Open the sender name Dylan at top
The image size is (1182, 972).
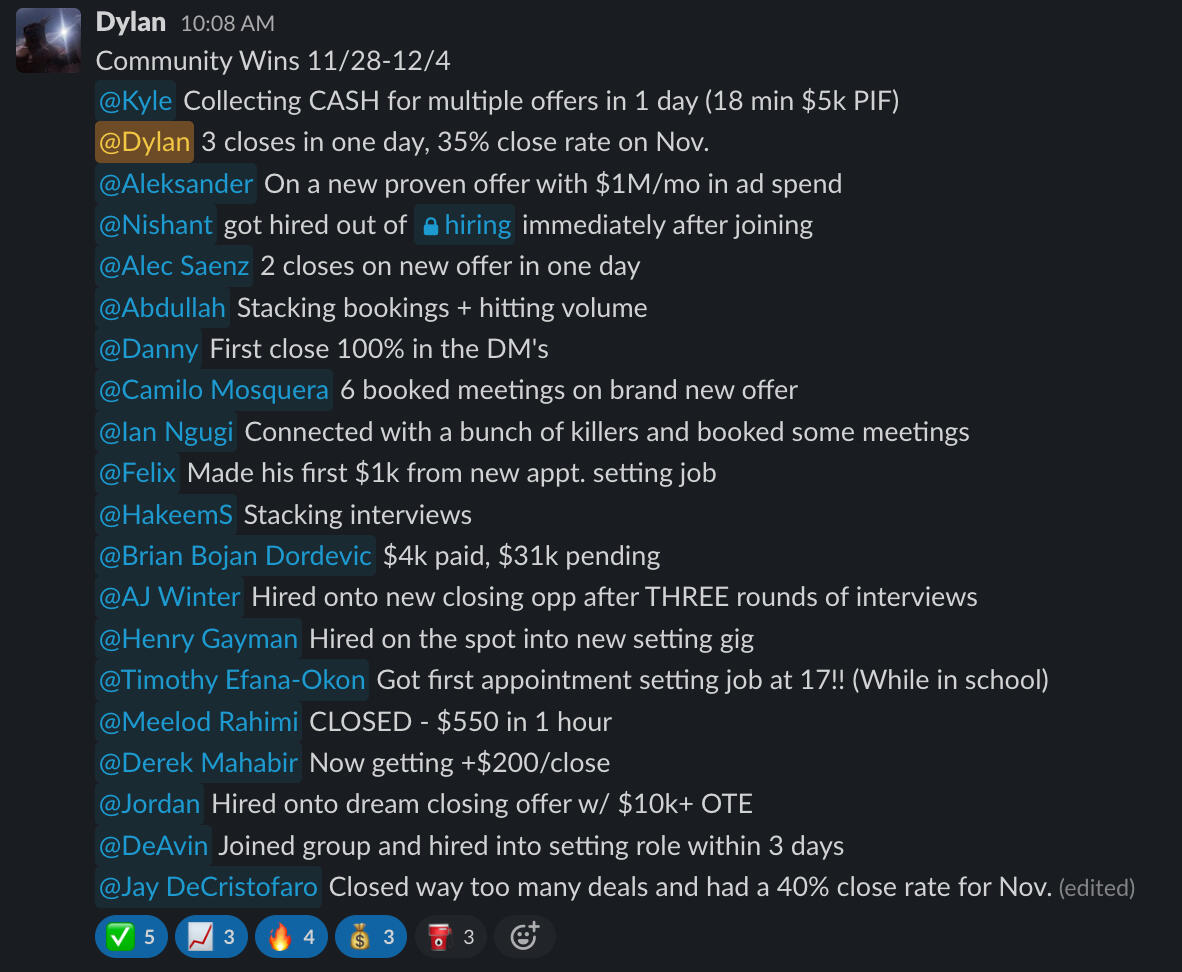pos(131,22)
